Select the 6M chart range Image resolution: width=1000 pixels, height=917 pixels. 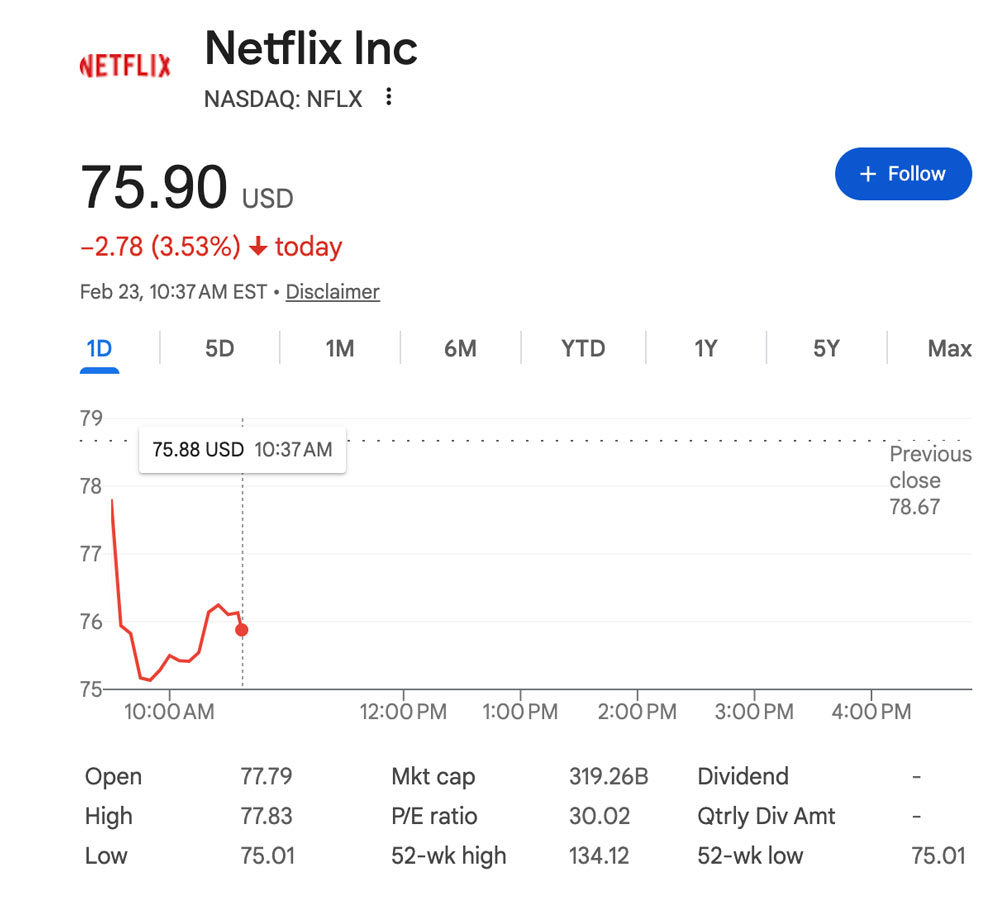(460, 349)
